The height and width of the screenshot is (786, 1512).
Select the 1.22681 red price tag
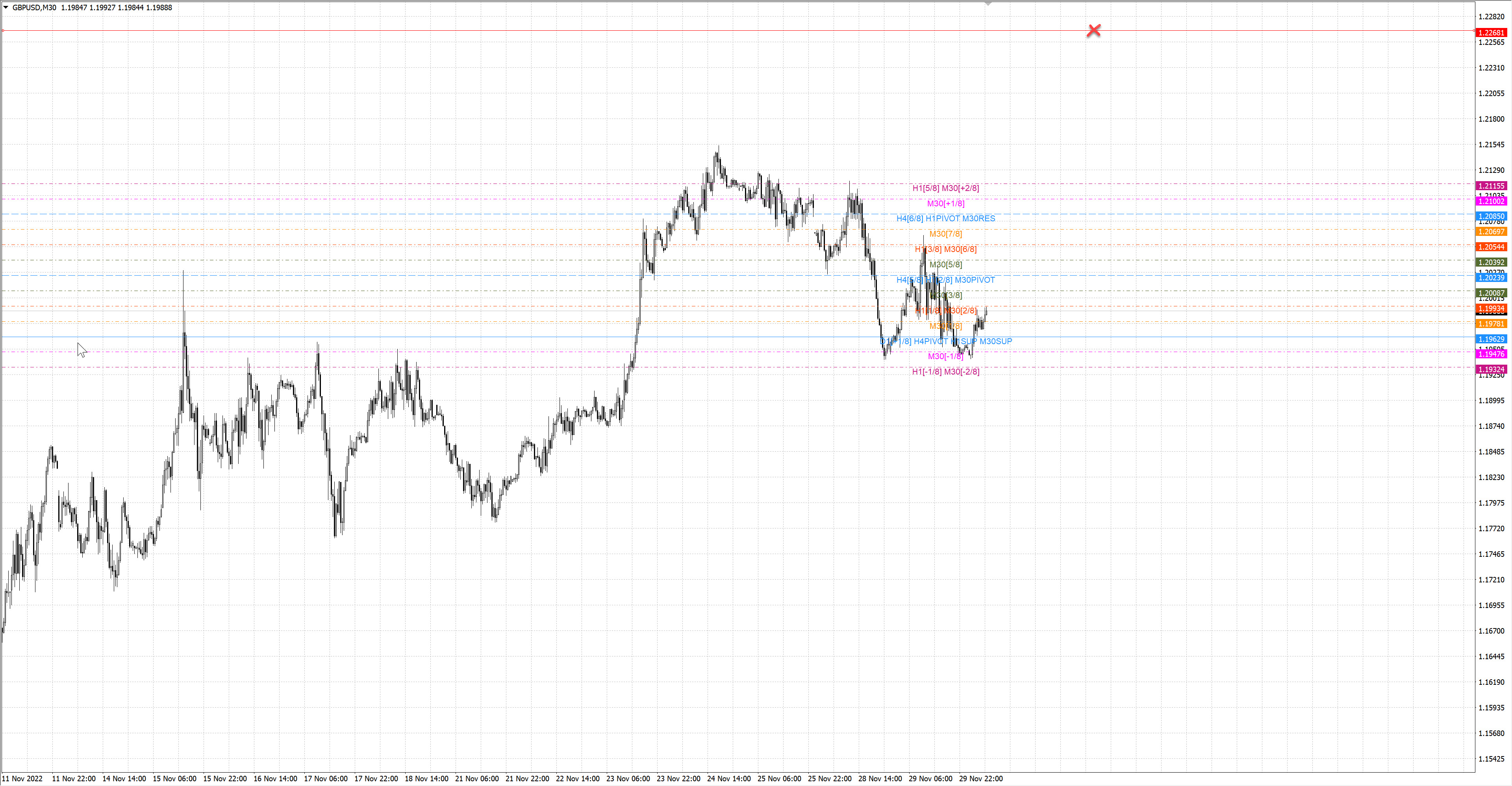tap(1491, 33)
